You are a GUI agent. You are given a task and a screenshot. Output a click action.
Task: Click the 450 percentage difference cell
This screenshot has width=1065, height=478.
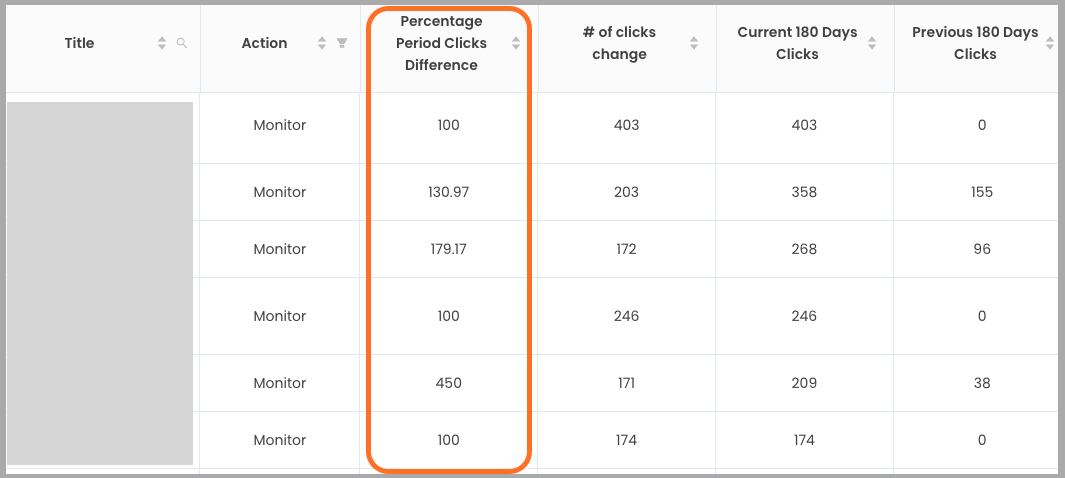pyautogui.click(x=448, y=383)
